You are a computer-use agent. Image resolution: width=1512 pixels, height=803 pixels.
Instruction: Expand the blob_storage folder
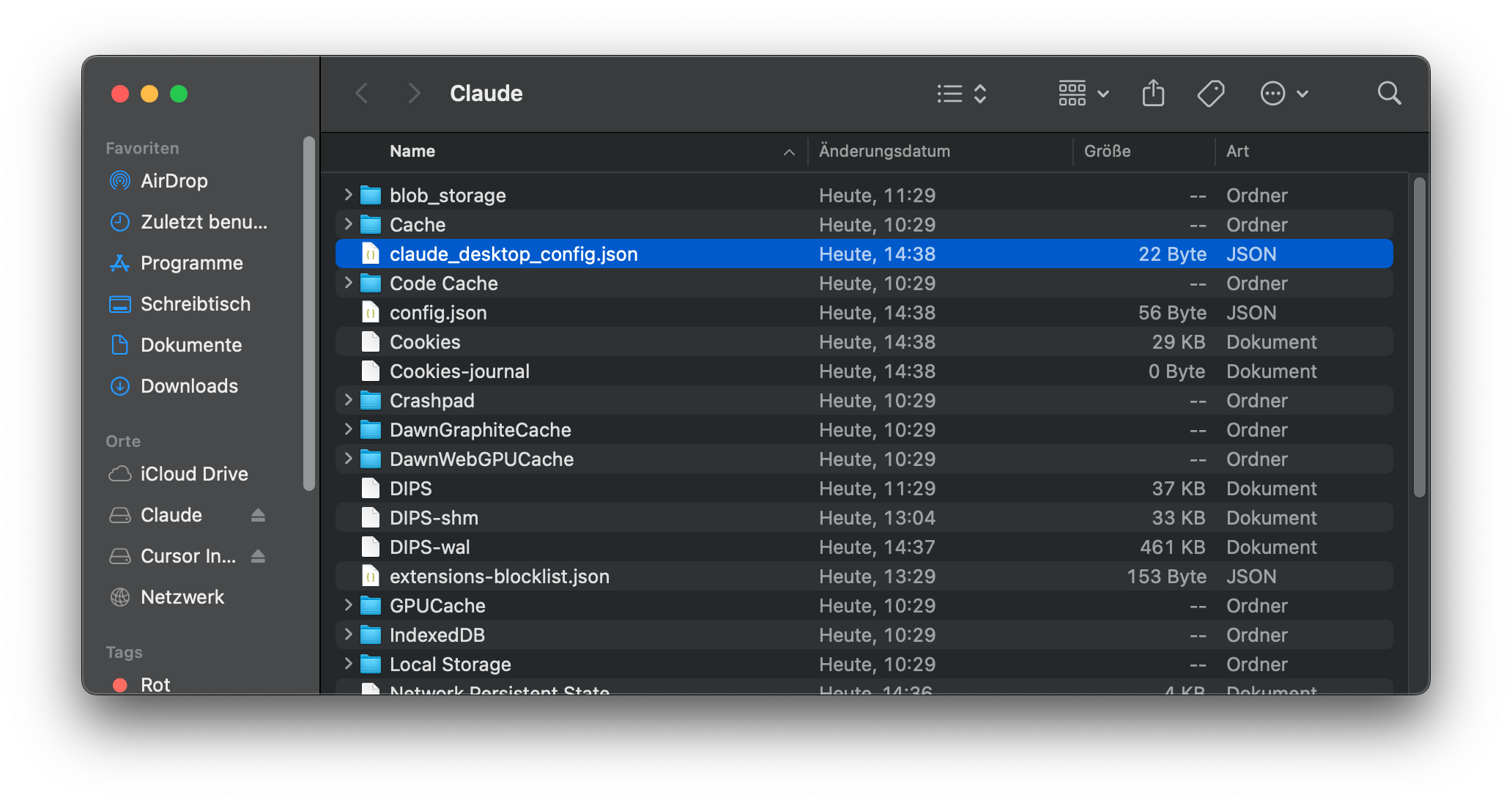pos(348,195)
